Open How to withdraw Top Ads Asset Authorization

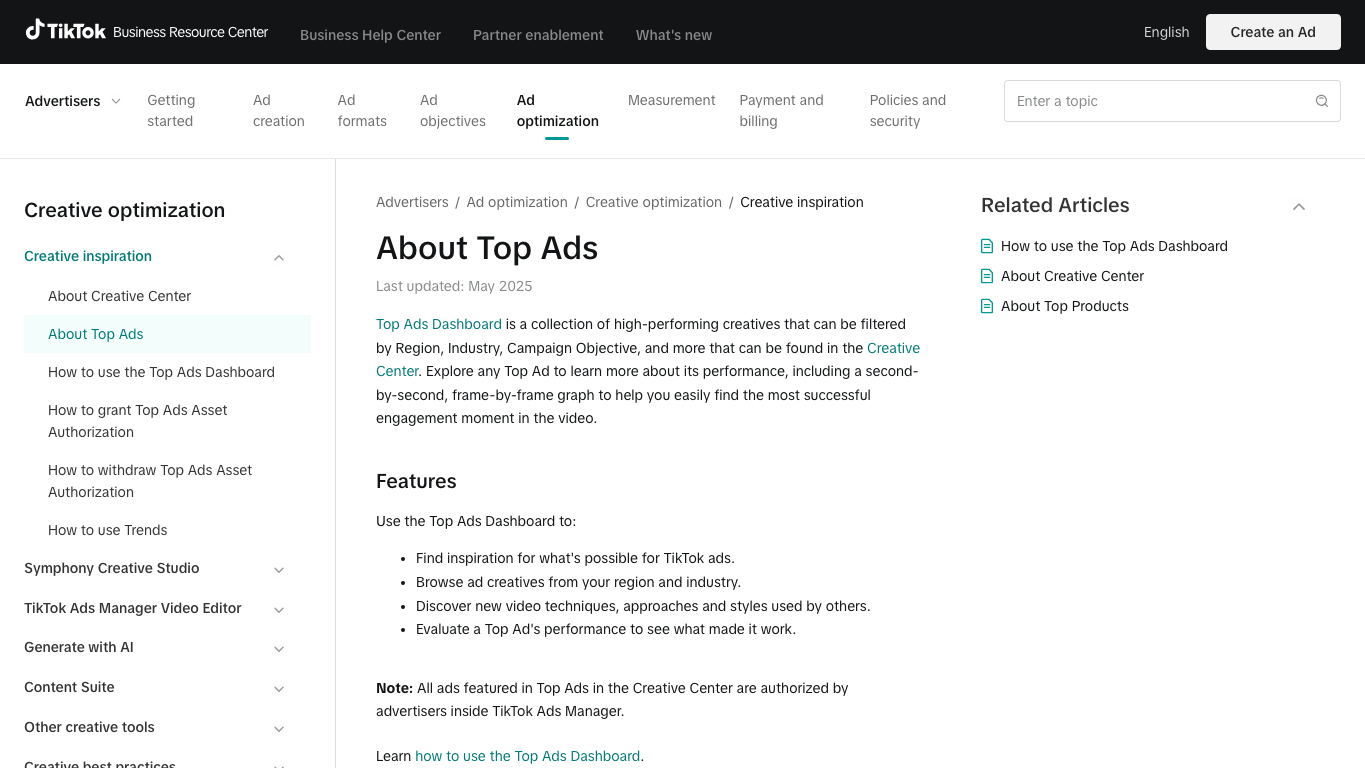(x=150, y=481)
